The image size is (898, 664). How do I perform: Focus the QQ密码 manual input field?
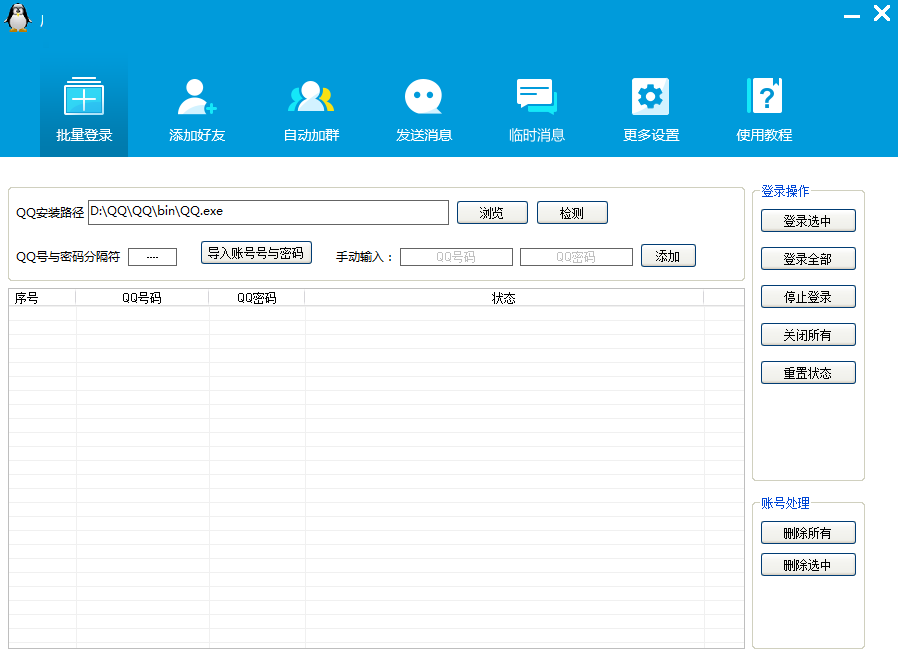coord(576,257)
